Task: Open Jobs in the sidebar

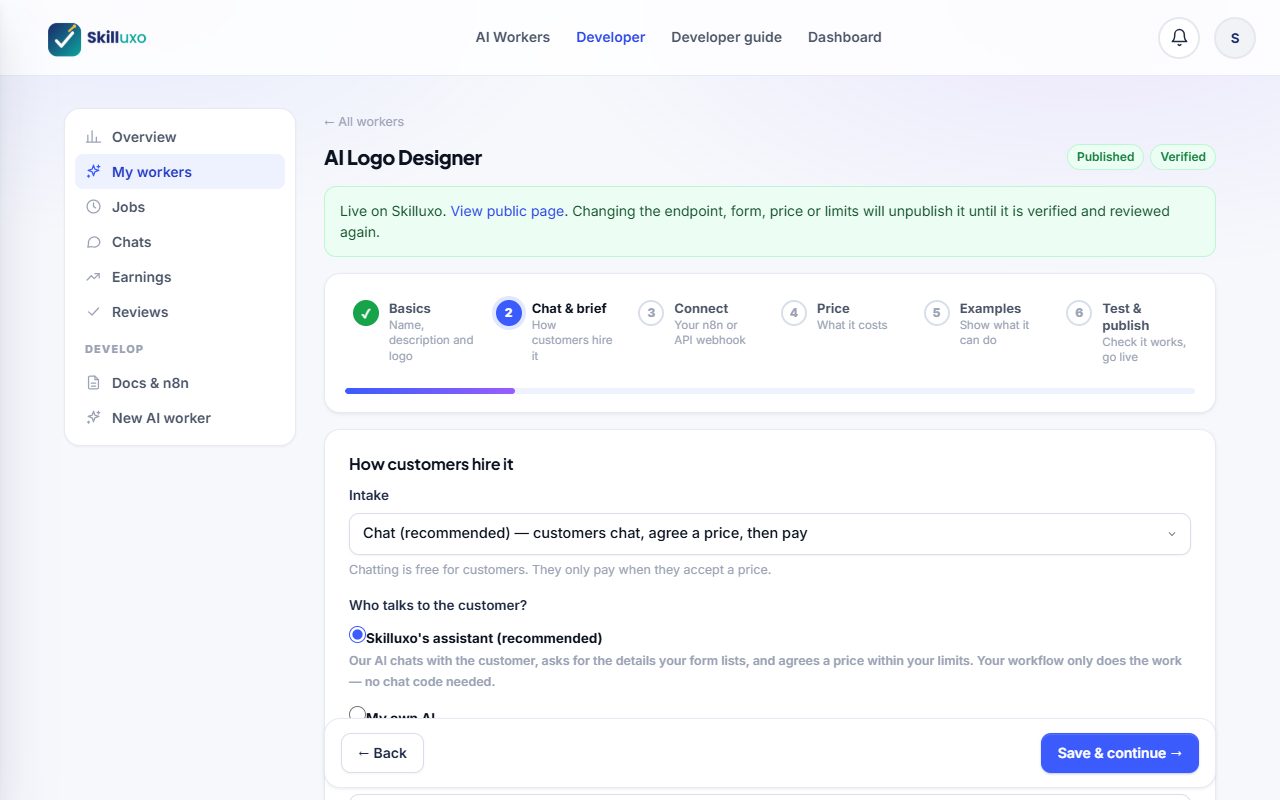Action: pyautogui.click(x=180, y=207)
